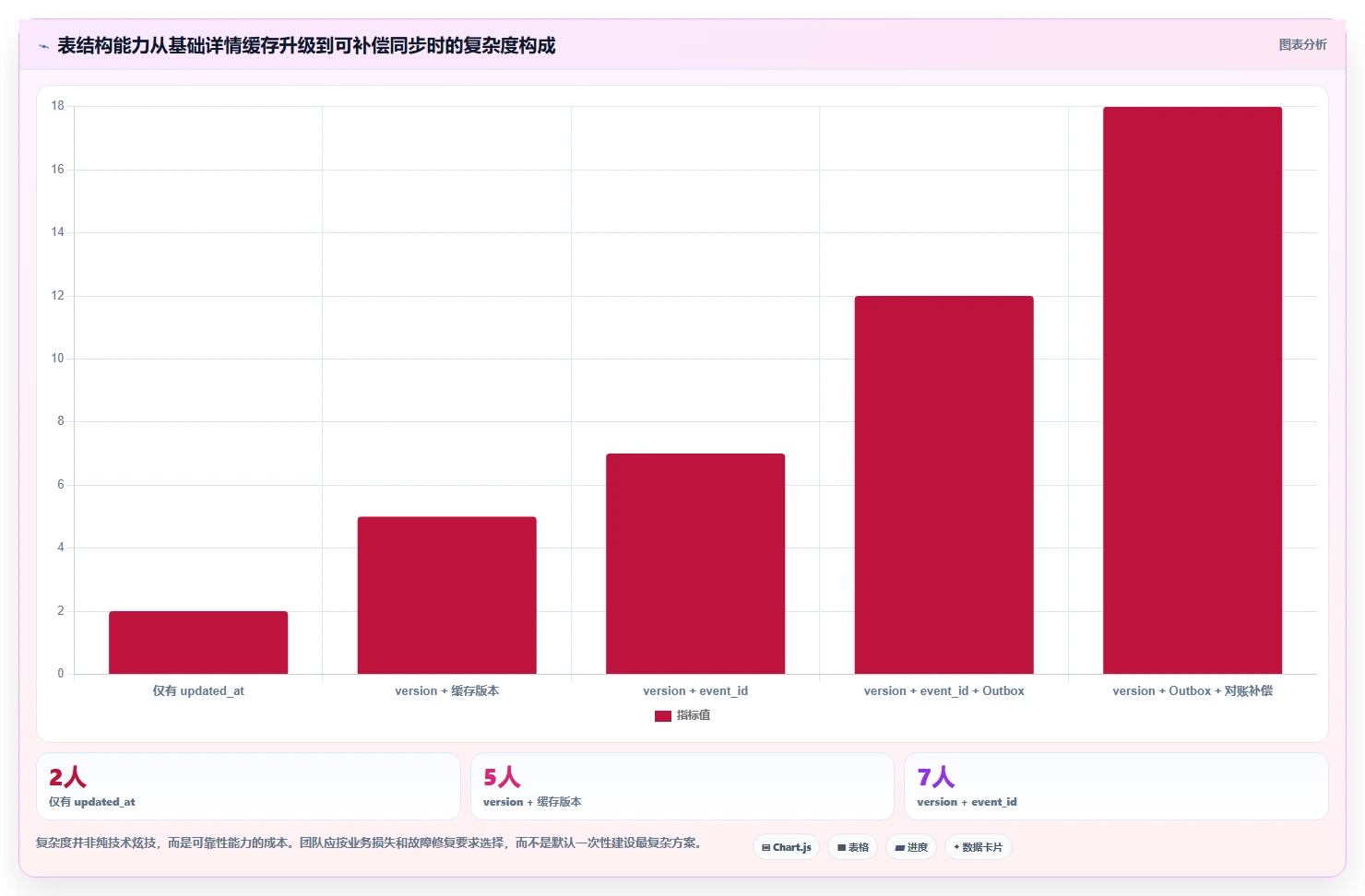
Task: Open the 7人 version + event_id card
Action: pos(1116,786)
